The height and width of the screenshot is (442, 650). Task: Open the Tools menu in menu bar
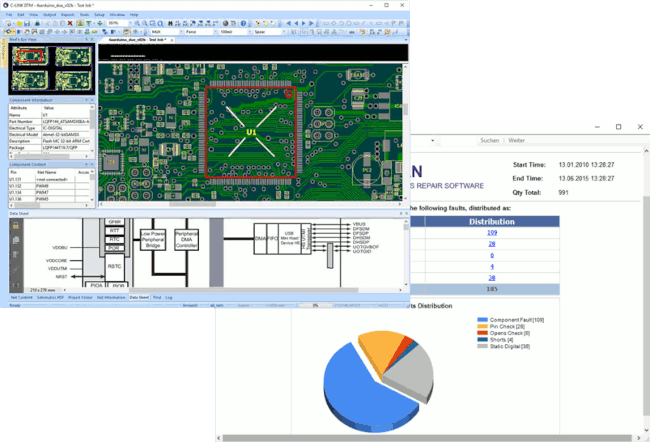[x=84, y=16]
